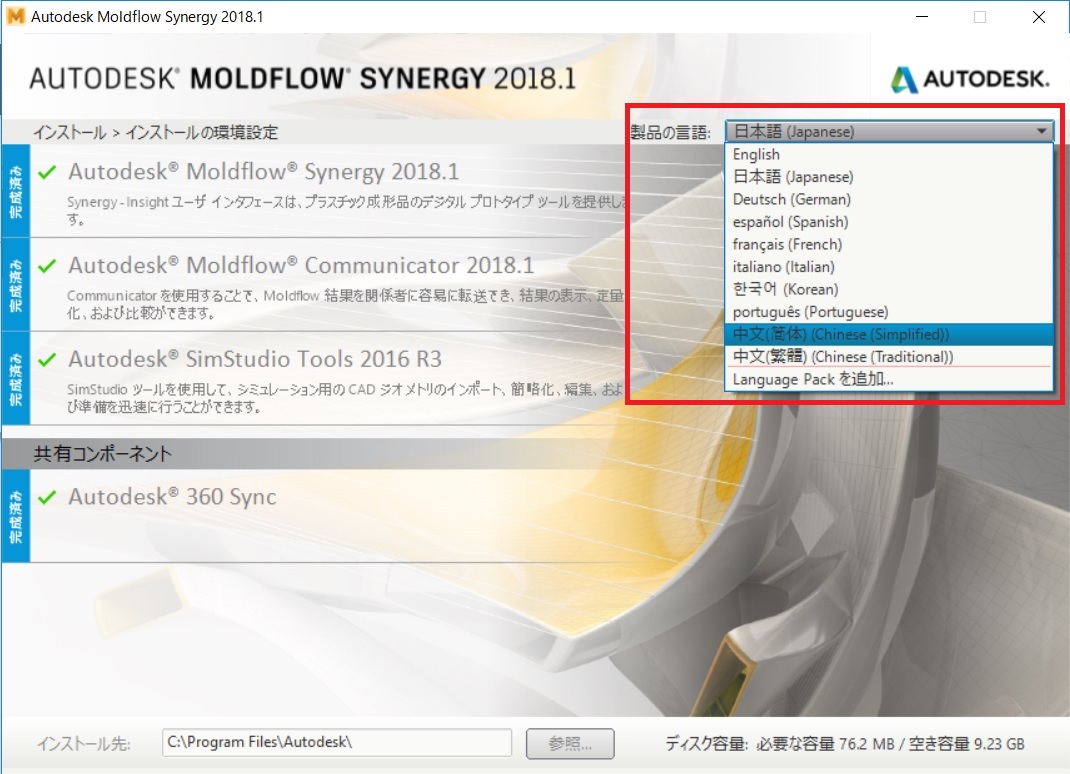This screenshot has width=1070, height=774.
Task: Pick français (French) from the list
Action: point(889,244)
